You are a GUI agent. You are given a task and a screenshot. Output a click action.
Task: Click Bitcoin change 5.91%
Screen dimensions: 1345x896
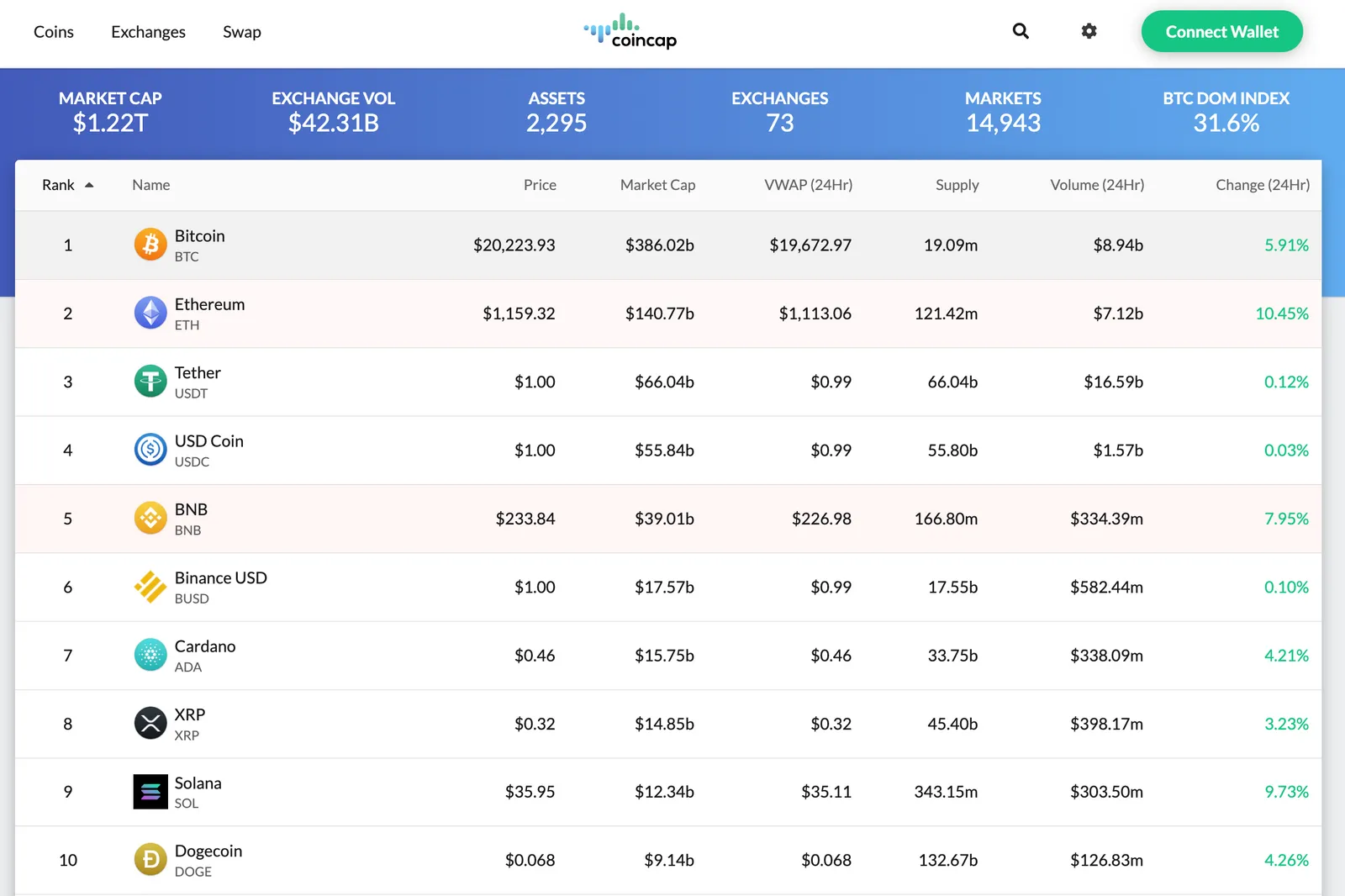coord(1286,245)
